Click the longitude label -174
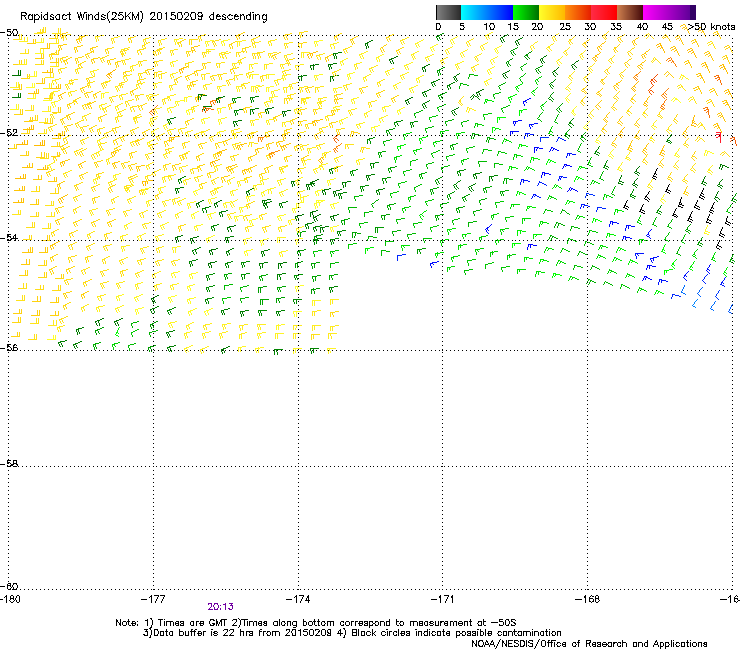740x650 pixels. (298, 599)
